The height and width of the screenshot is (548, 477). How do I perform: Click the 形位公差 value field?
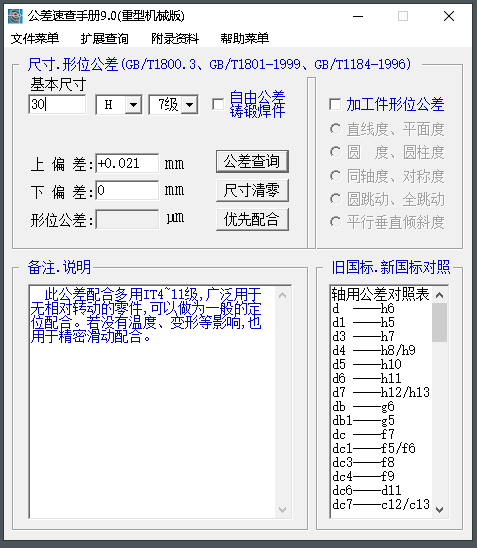(127, 219)
